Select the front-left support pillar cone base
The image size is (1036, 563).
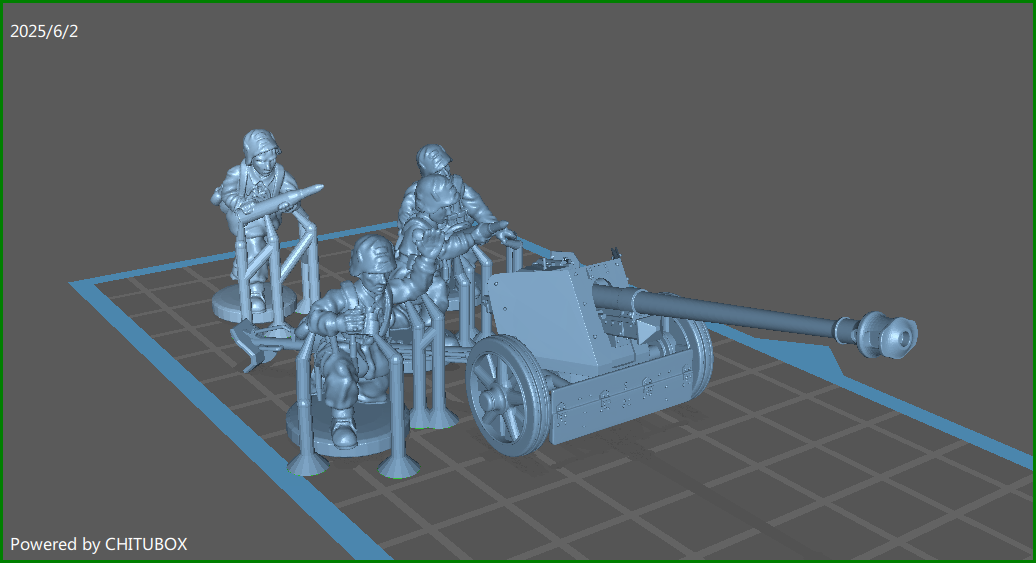tap(307, 464)
